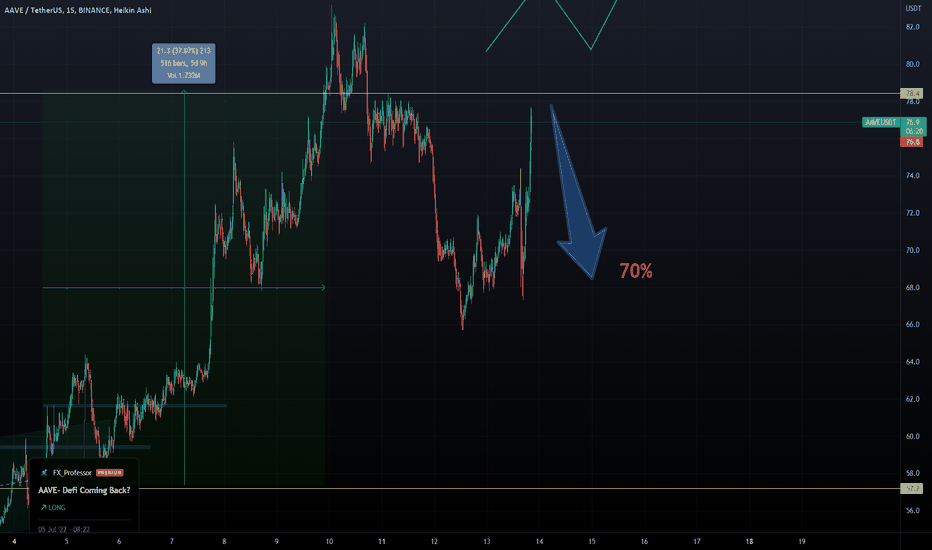Click date 5 on the time axis
932x550 pixels.
click(67, 542)
